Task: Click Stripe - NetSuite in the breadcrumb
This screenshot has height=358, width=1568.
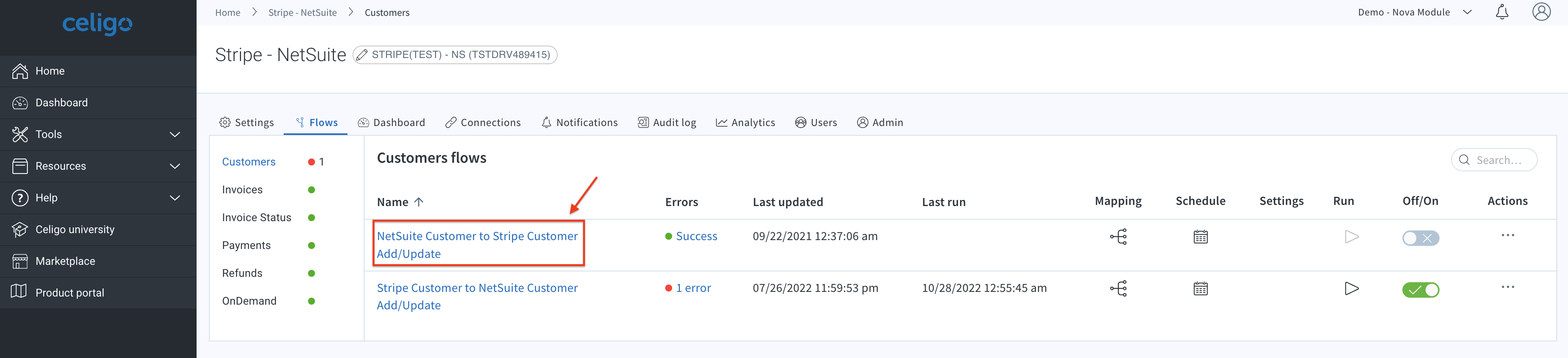Action: (x=302, y=12)
